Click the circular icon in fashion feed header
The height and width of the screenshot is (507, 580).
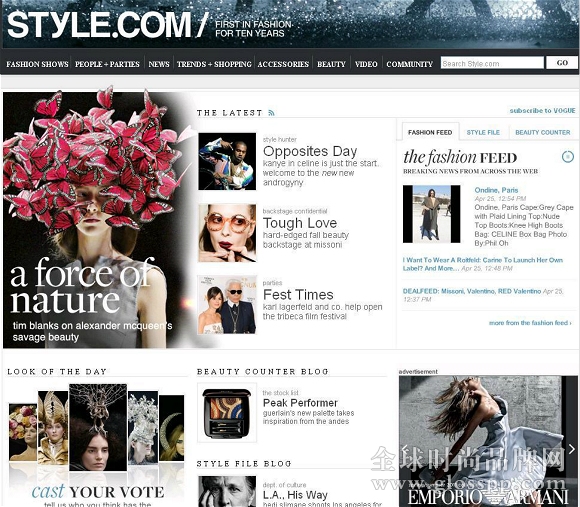click(x=568, y=156)
